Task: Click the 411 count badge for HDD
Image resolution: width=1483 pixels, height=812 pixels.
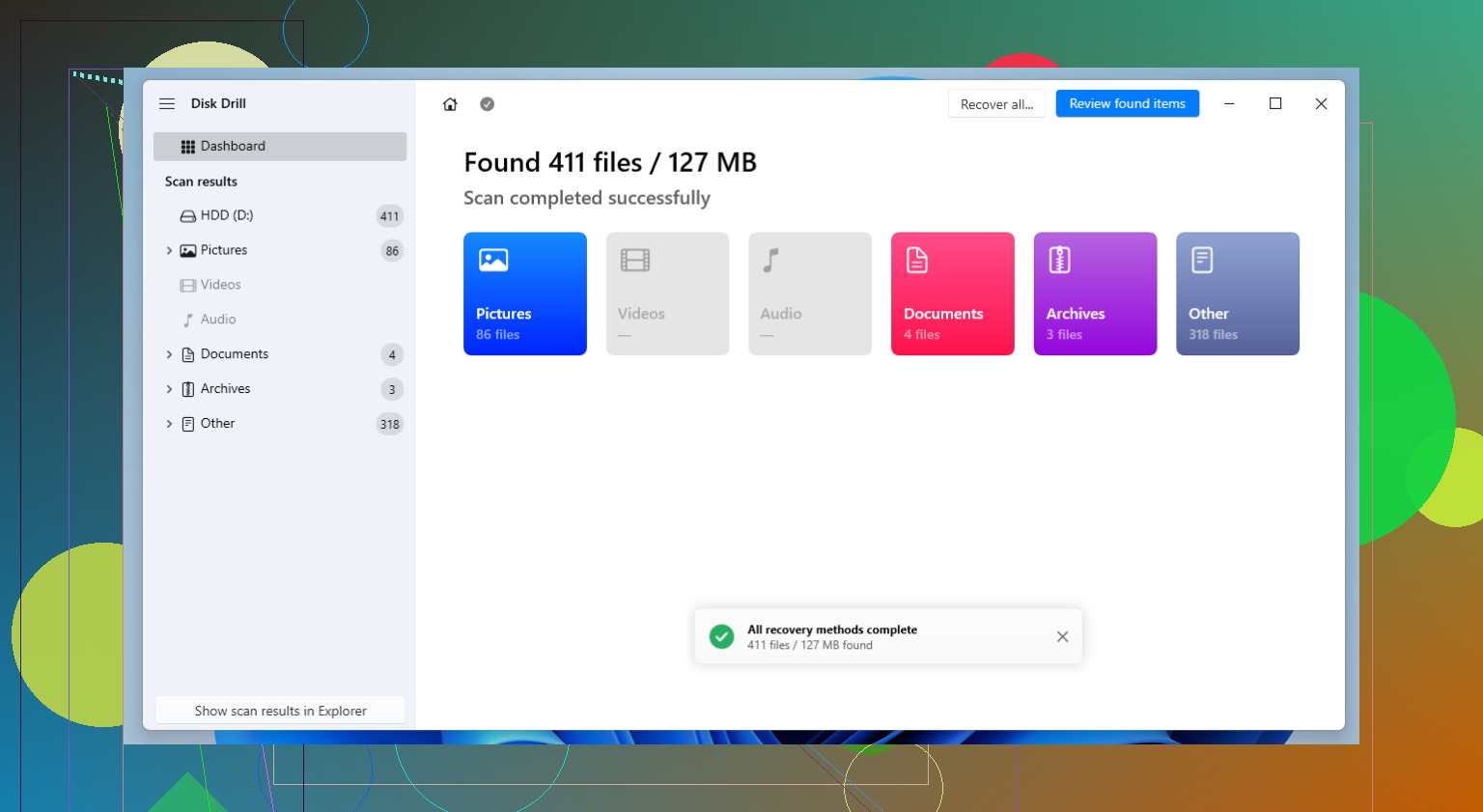Action: [389, 216]
